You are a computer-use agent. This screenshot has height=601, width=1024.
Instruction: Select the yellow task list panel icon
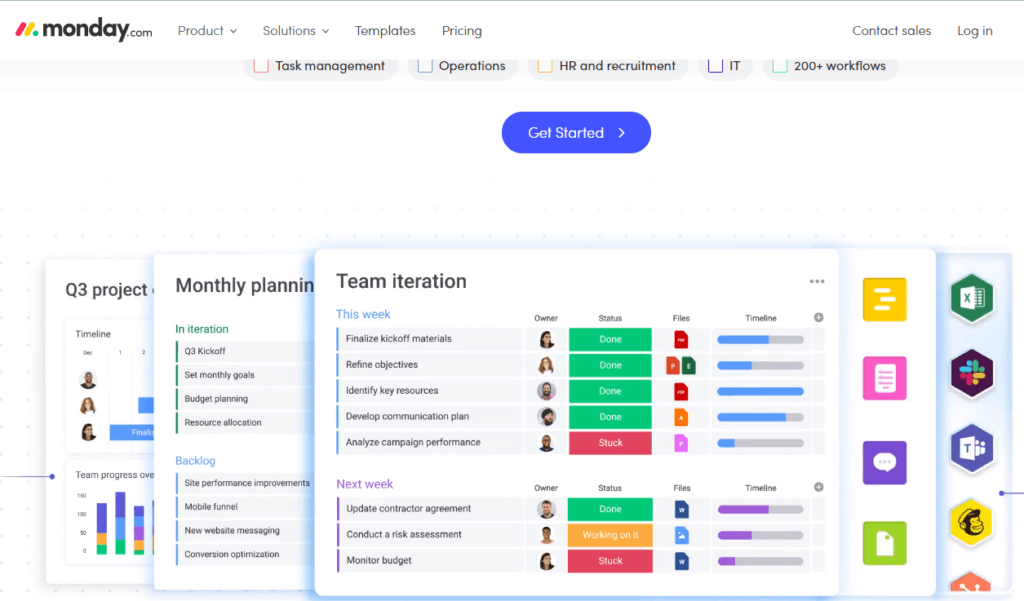tap(884, 299)
